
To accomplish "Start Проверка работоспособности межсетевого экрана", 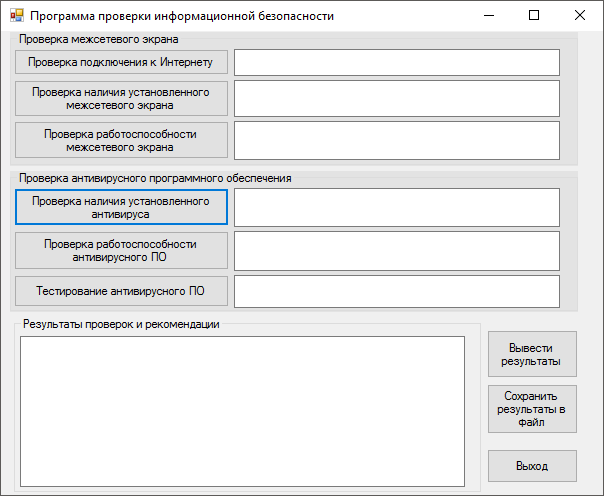I will 121,140.
